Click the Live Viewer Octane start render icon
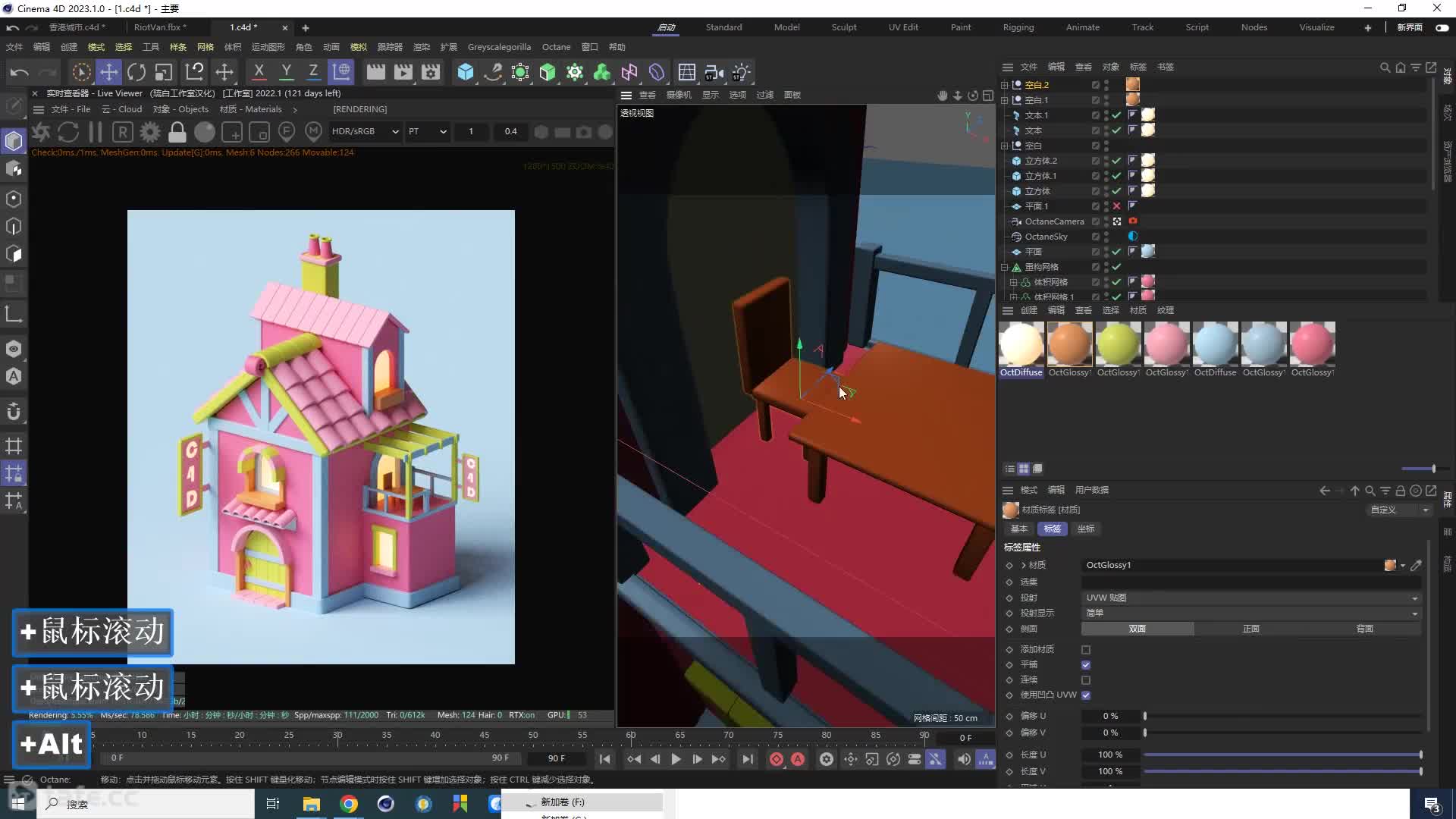Image resolution: width=1456 pixels, height=819 pixels. point(41,132)
